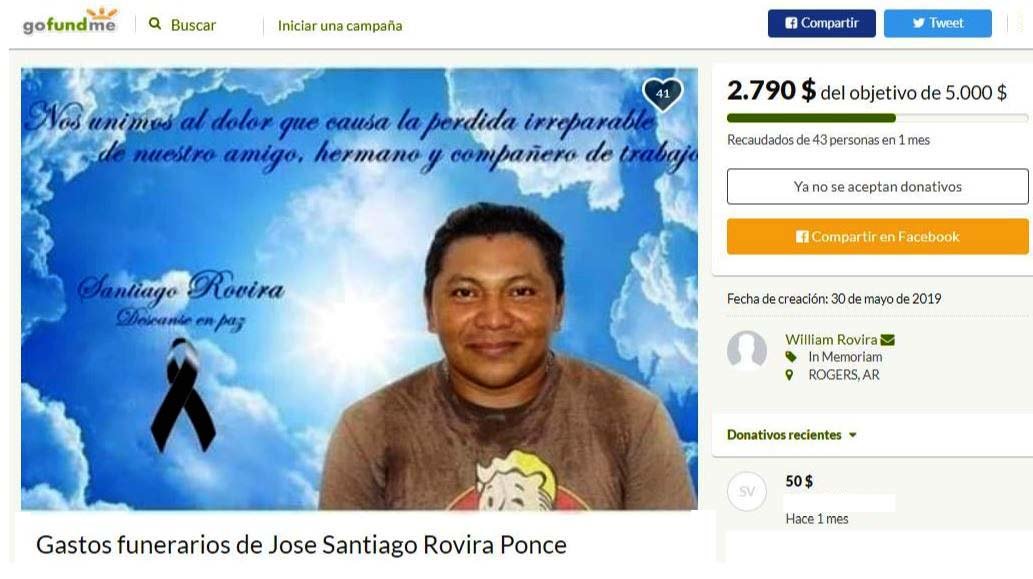1033x579 pixels.
Task: Click the Ya no se aceptan donativos button
Action: point(878,186)
